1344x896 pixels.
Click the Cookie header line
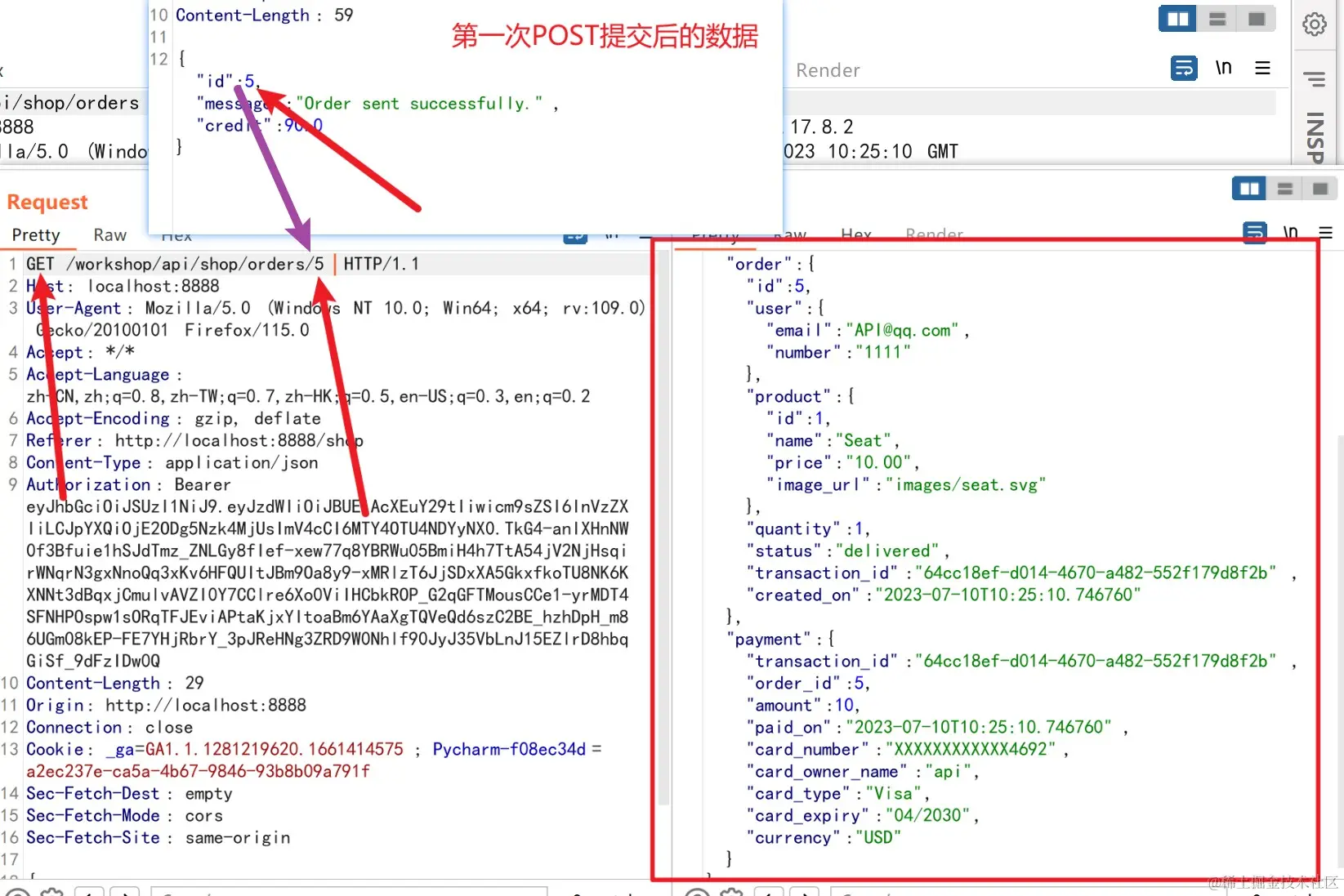pos(314,749)
